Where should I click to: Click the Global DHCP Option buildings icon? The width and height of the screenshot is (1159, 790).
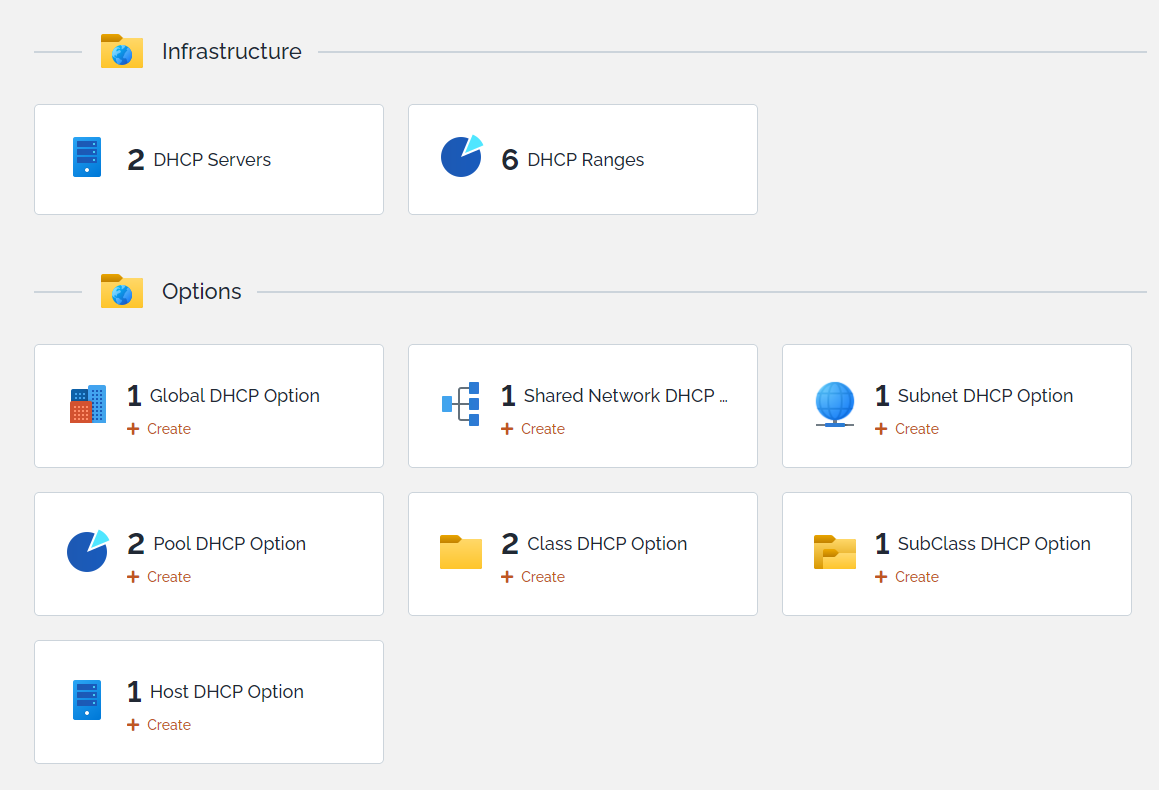88,404
